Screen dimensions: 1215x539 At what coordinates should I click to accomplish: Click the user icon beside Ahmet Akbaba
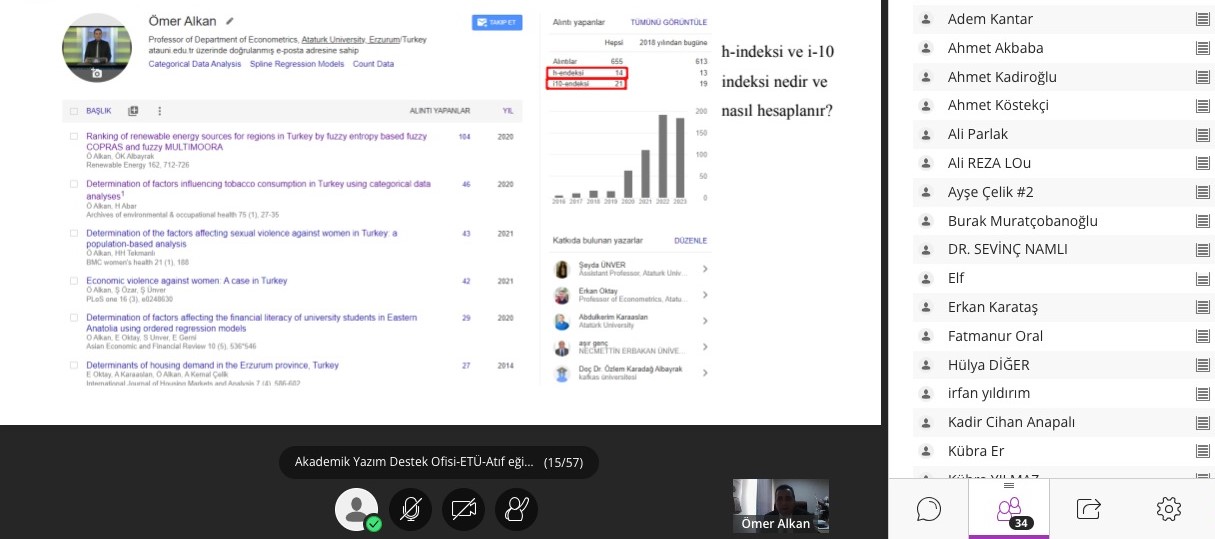926,48
